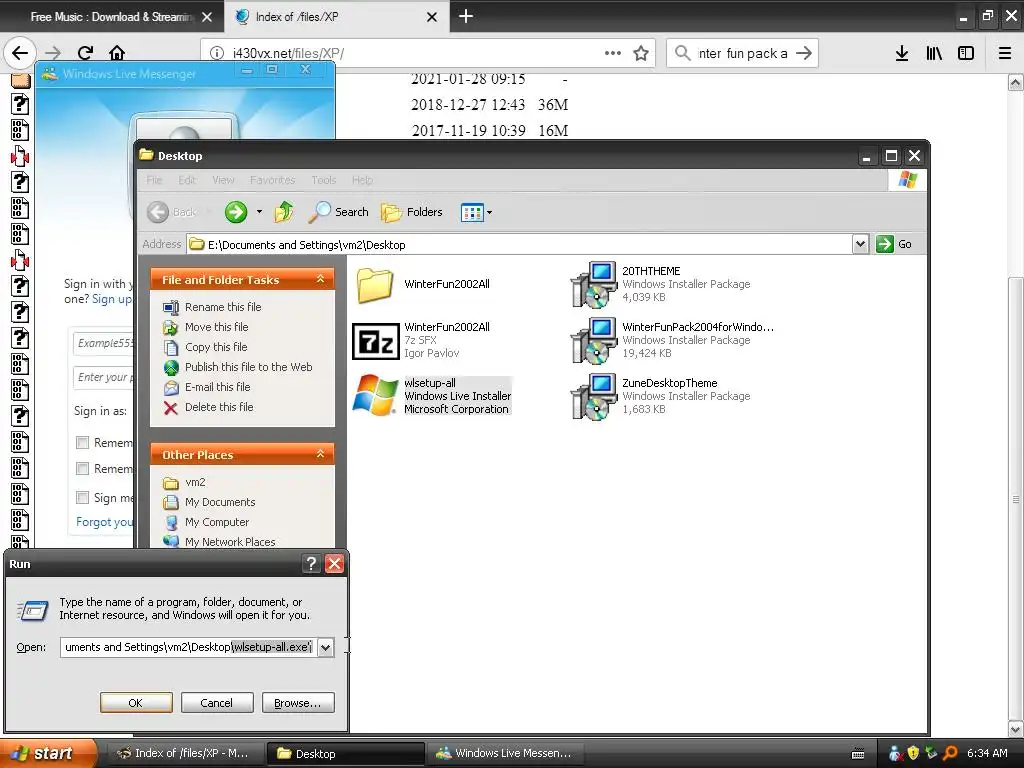
Task: Click explorer Address path field
Action: pyautogui.click(x=519, y=244)
